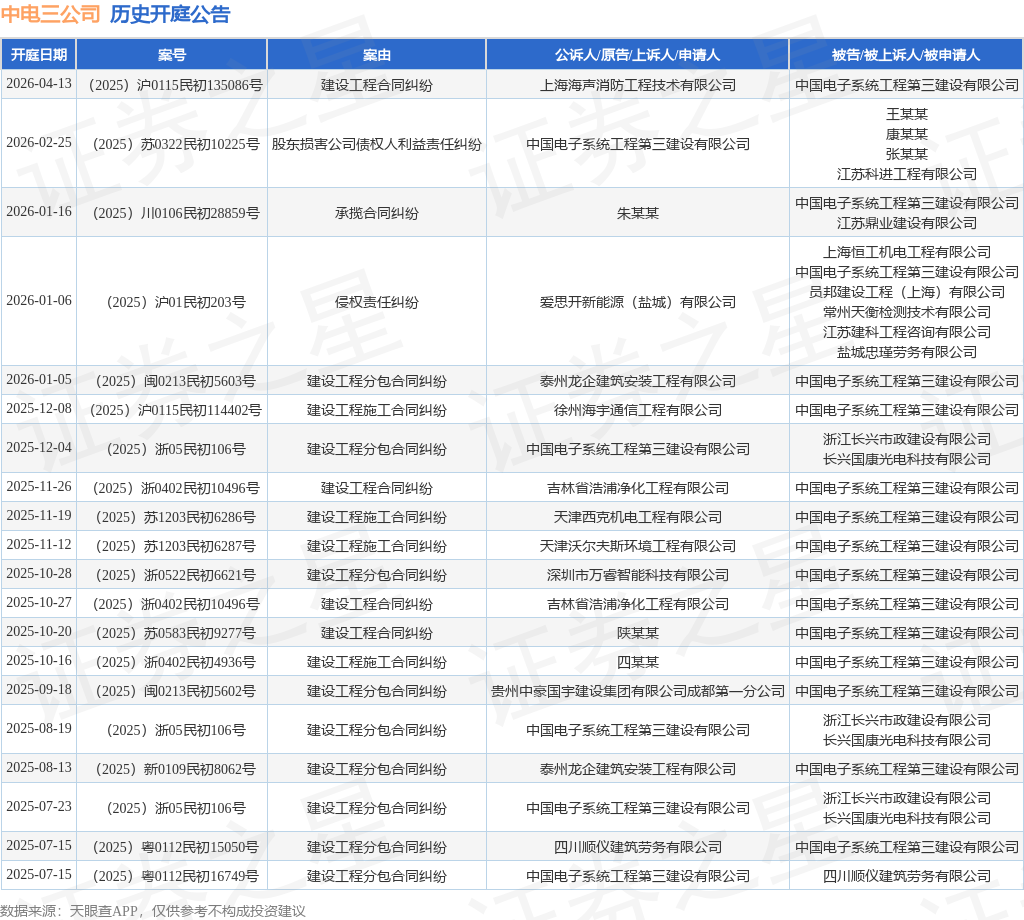1024x920 pixels.
Task: Click cause 承揽合同纠纷
Action: click(377, 214)
